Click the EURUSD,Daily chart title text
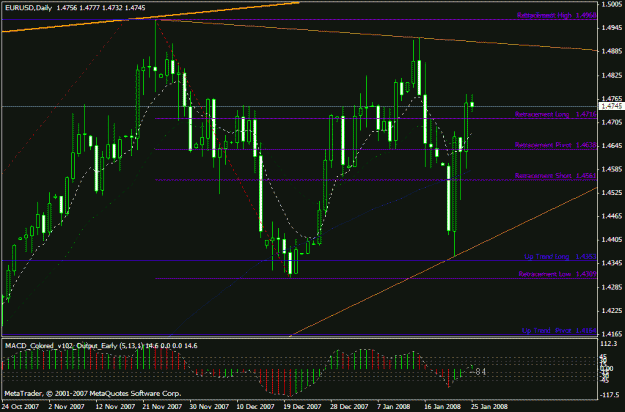The image size is (625, 412). coord(28,8)
